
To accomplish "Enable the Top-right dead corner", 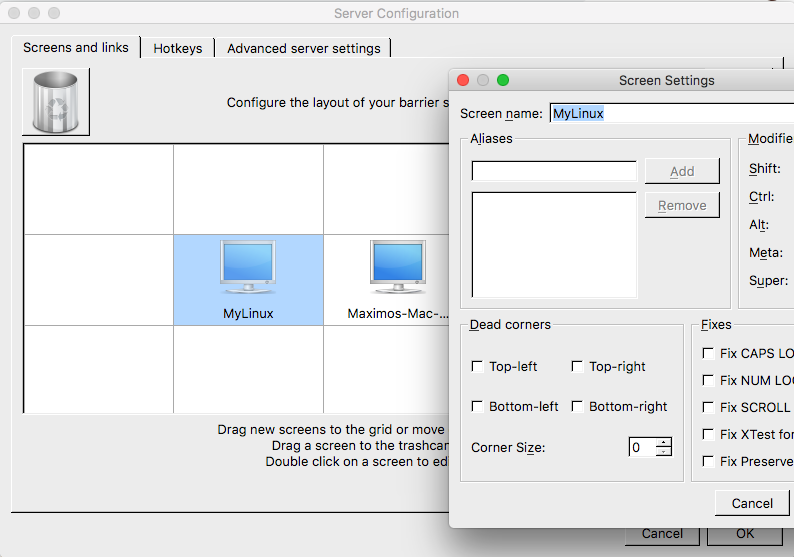I will pyautogui.click(x=578, y=367).
